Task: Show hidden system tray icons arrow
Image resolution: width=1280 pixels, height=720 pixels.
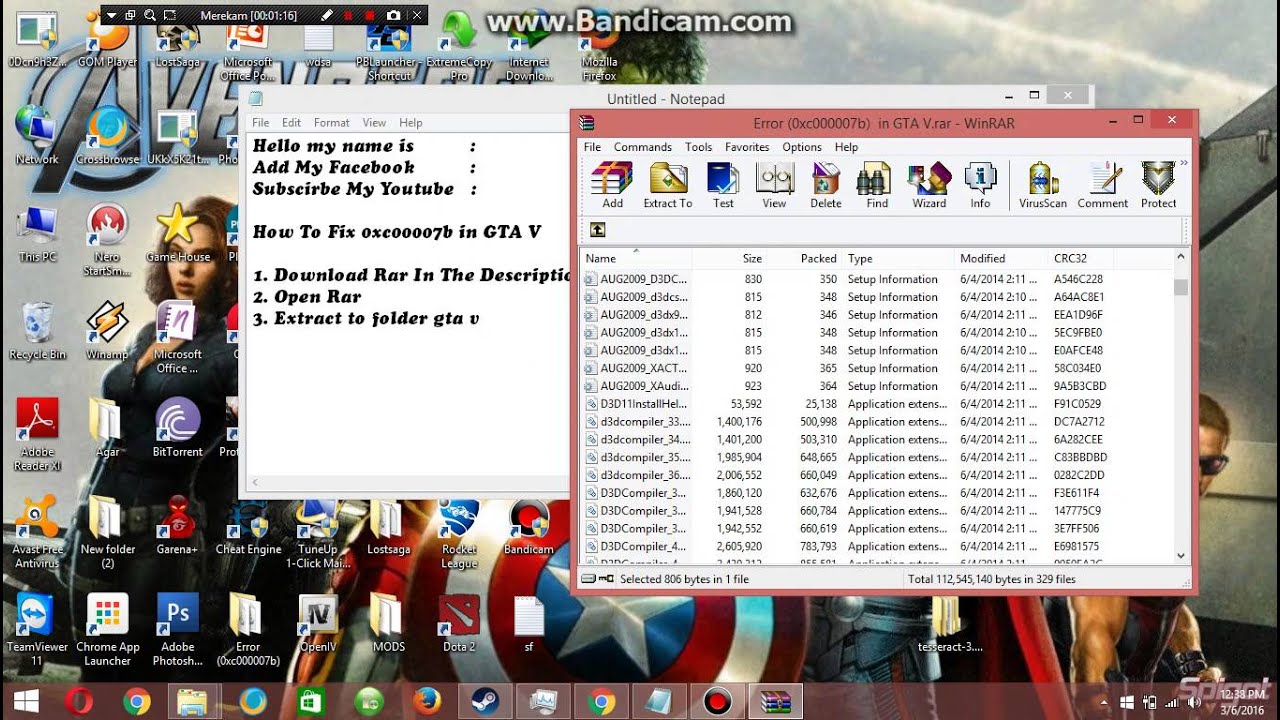Action: [1104, 702]
